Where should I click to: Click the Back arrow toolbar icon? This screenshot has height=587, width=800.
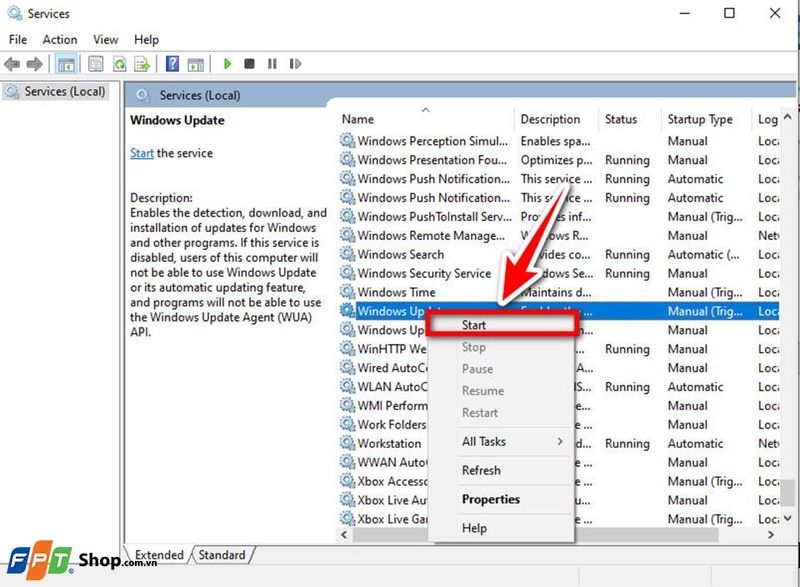click(x=12, y=64)
